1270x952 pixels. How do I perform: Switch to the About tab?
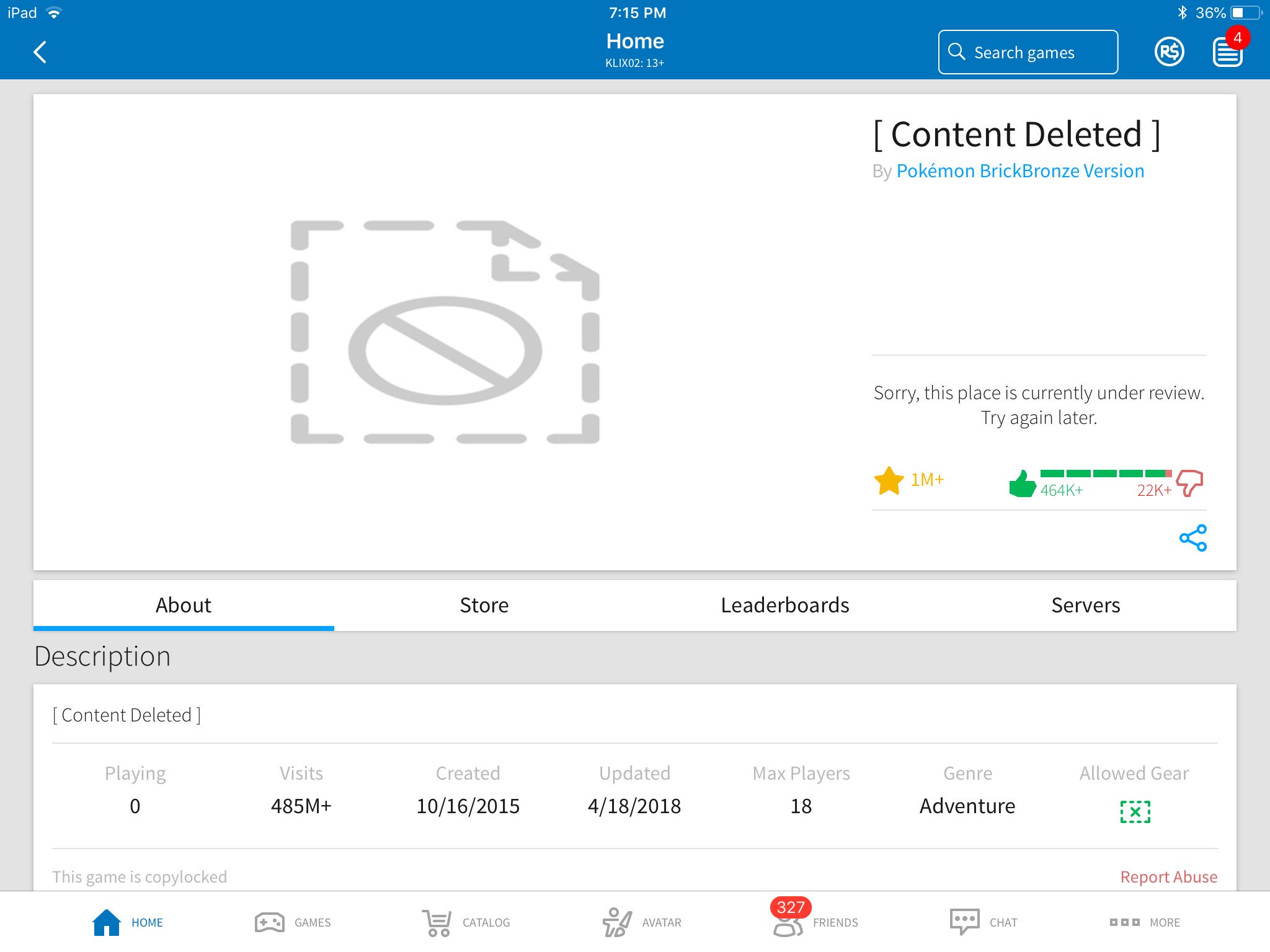tap(184, 605)
